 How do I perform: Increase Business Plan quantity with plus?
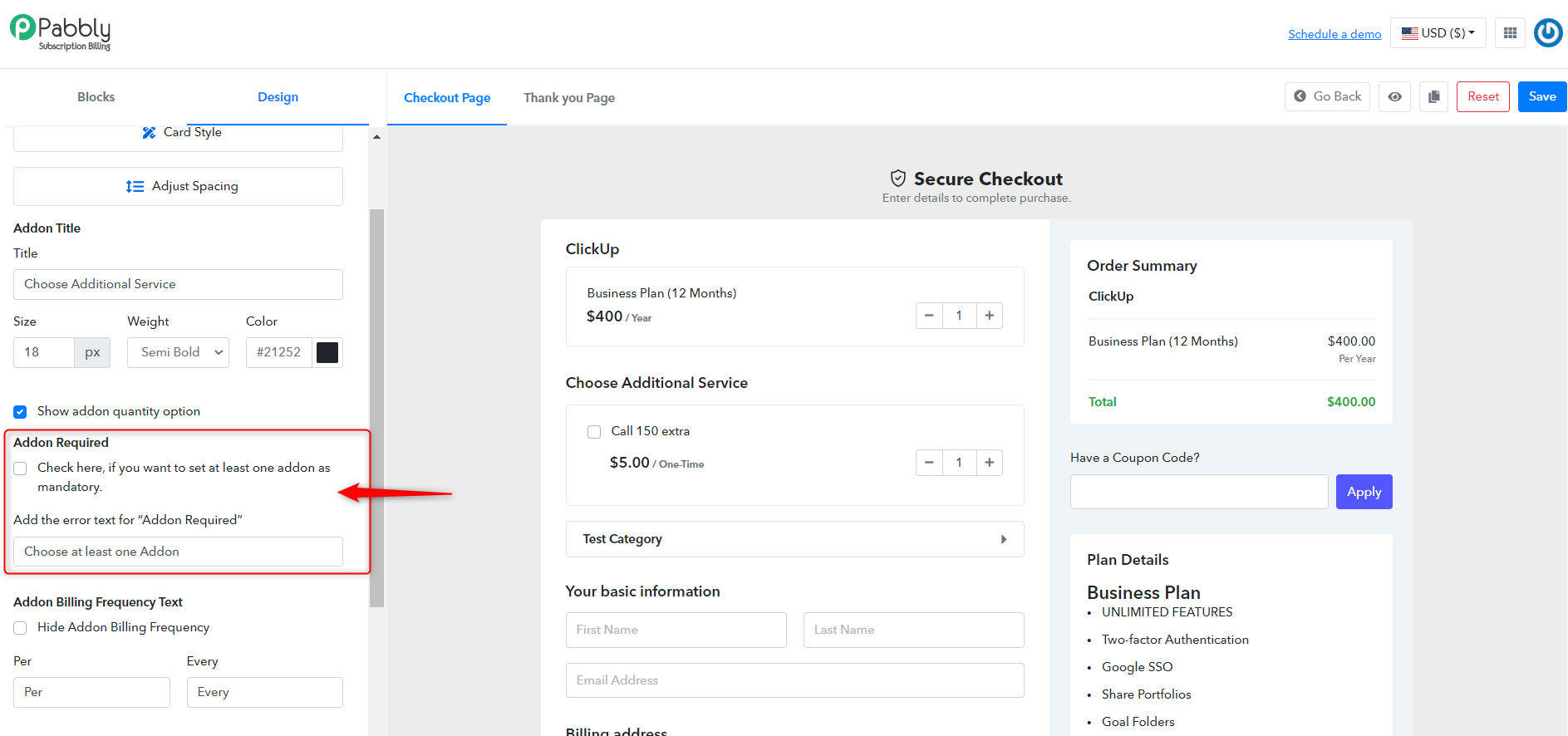(x=989, y=316)
